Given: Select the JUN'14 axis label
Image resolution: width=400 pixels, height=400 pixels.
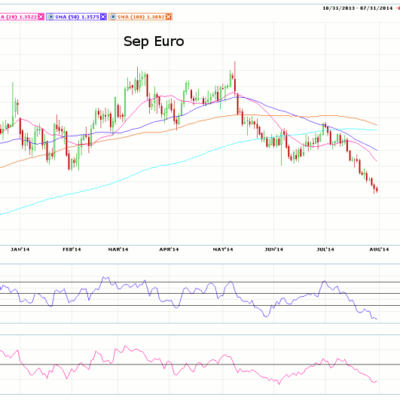Looking at the screenshot, I should pos(274,249).
